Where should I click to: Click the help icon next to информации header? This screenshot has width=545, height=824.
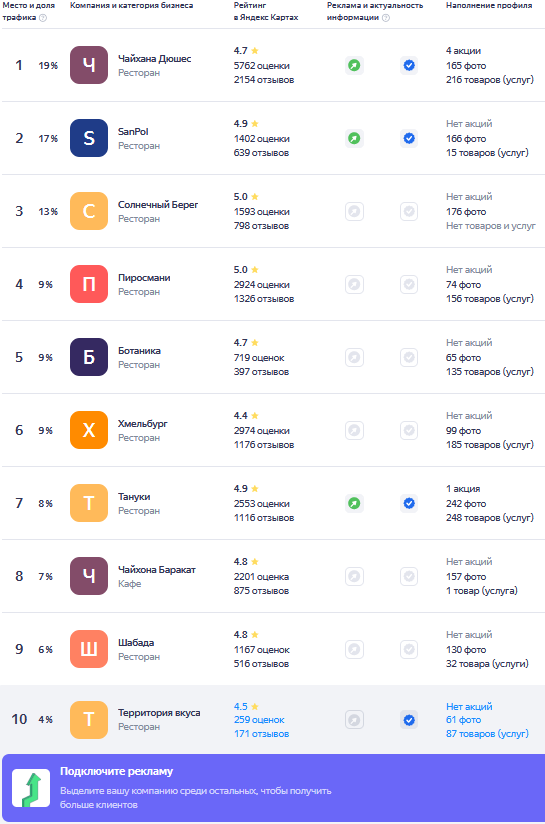(386, 18)
